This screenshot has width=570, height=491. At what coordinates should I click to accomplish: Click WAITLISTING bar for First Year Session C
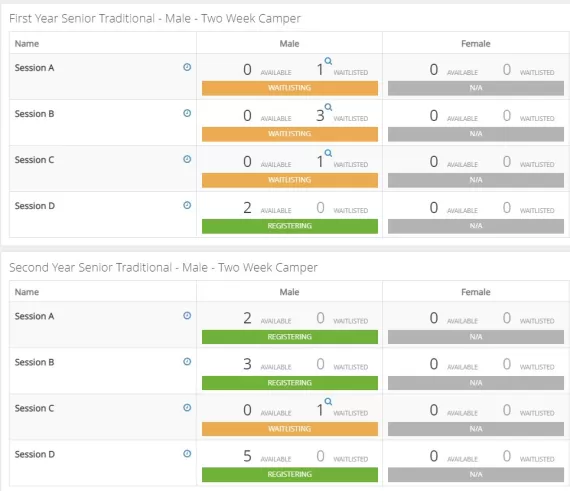290,180
